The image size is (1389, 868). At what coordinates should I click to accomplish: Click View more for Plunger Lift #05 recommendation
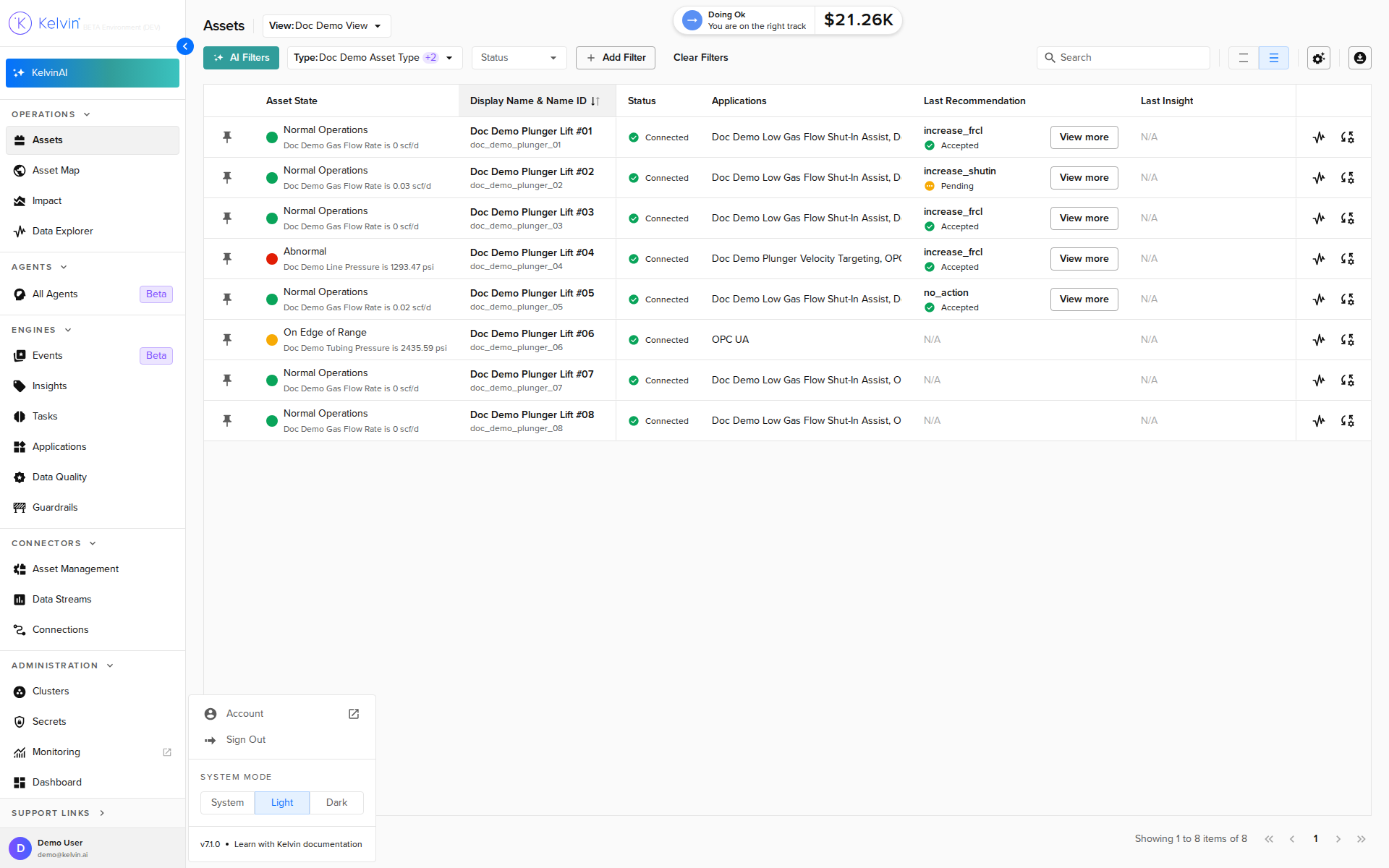[x=1084, y=299]
